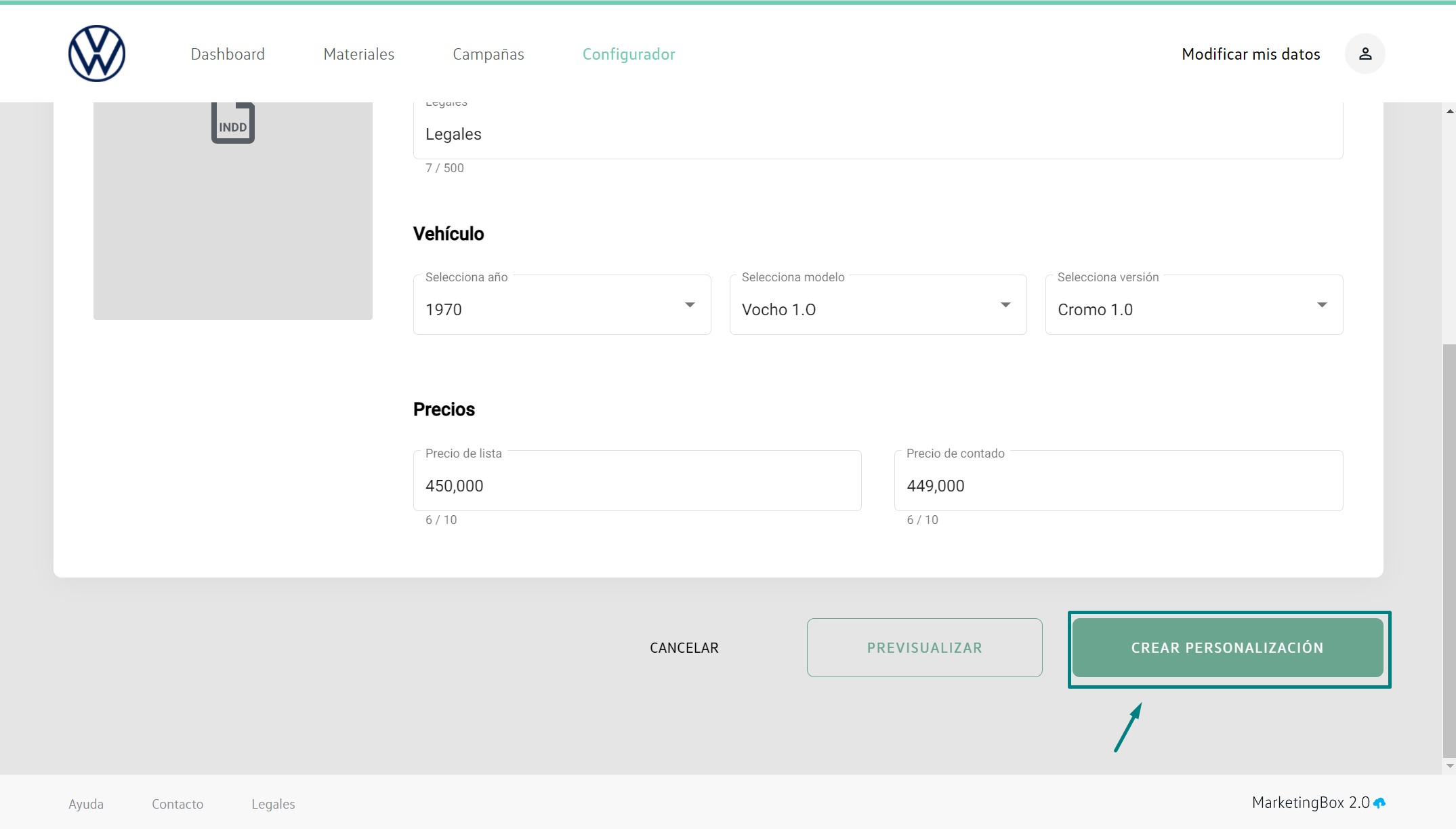Click the Precio de lista field
The width and height of the screenshot is (1456, 829).
click(636, 485)
